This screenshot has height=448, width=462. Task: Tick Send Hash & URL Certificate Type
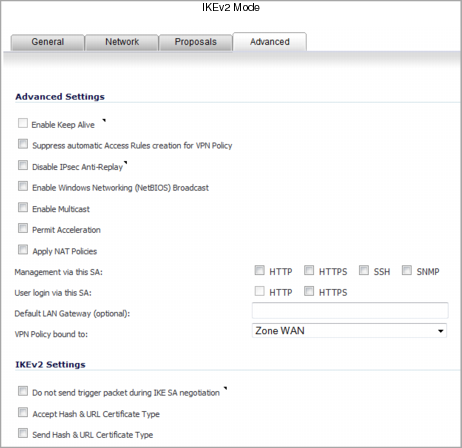pos(23,433)
